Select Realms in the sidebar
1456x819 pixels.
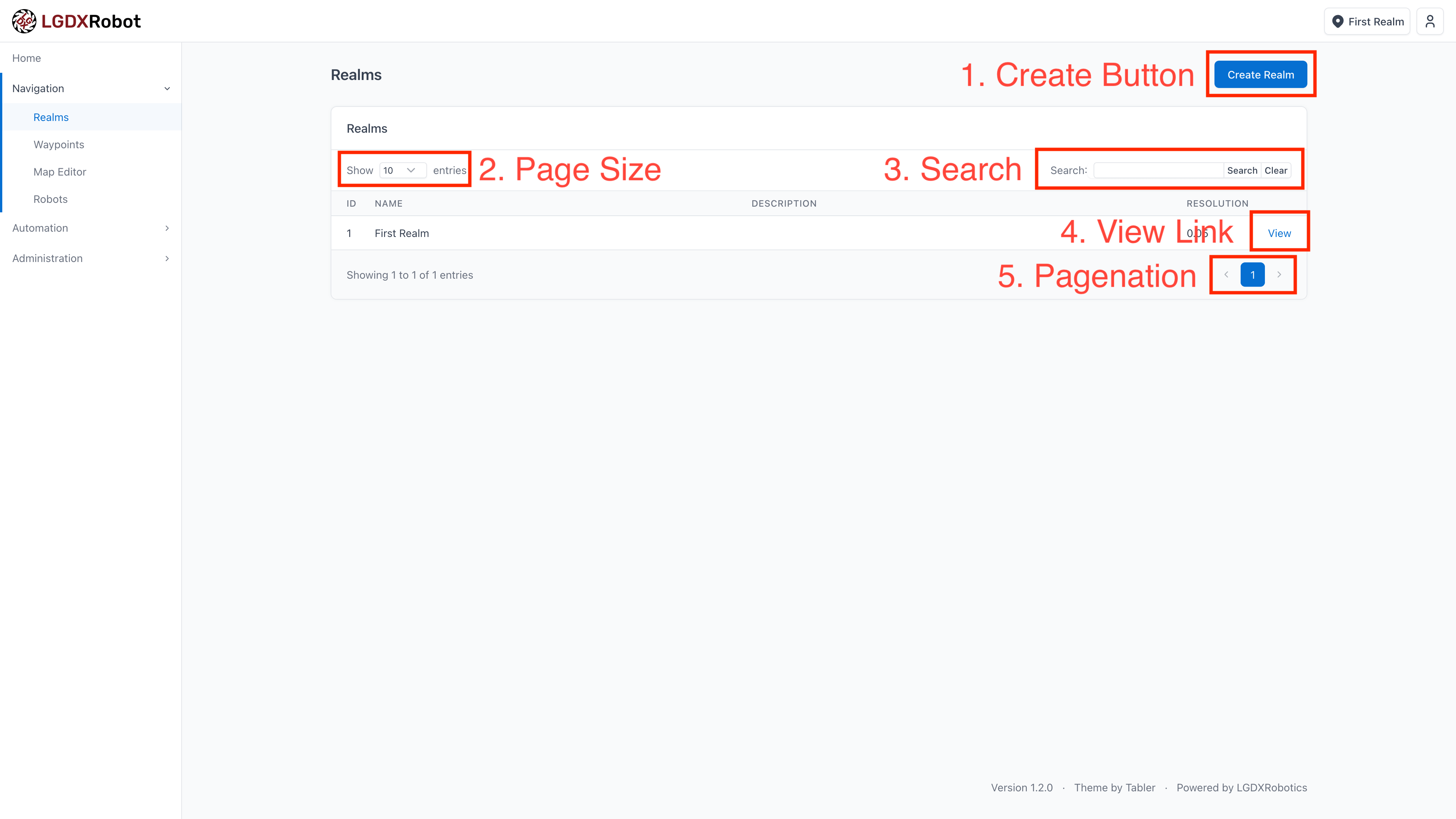coord(51,117)
